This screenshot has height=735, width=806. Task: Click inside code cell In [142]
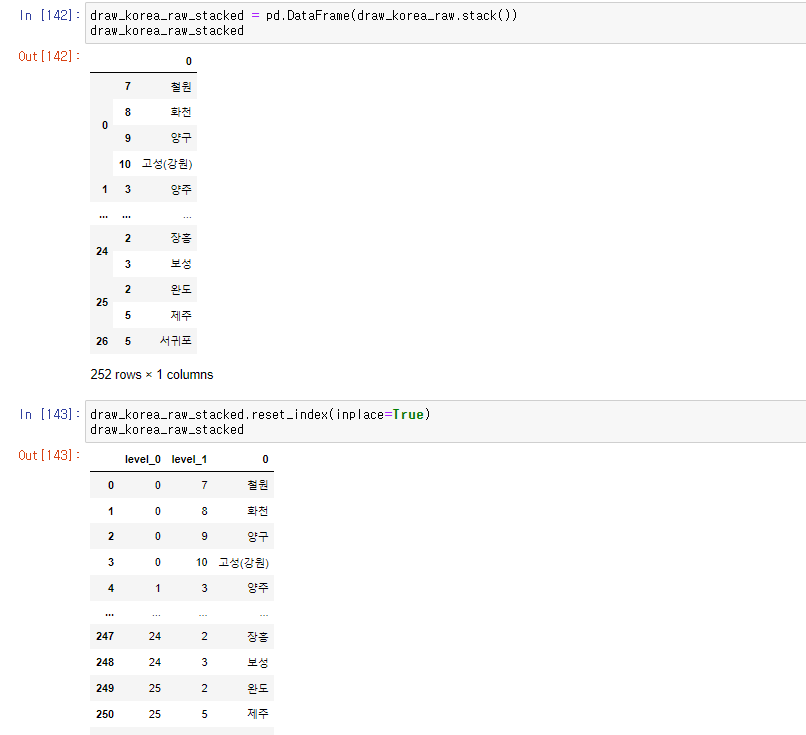point(445,23)
